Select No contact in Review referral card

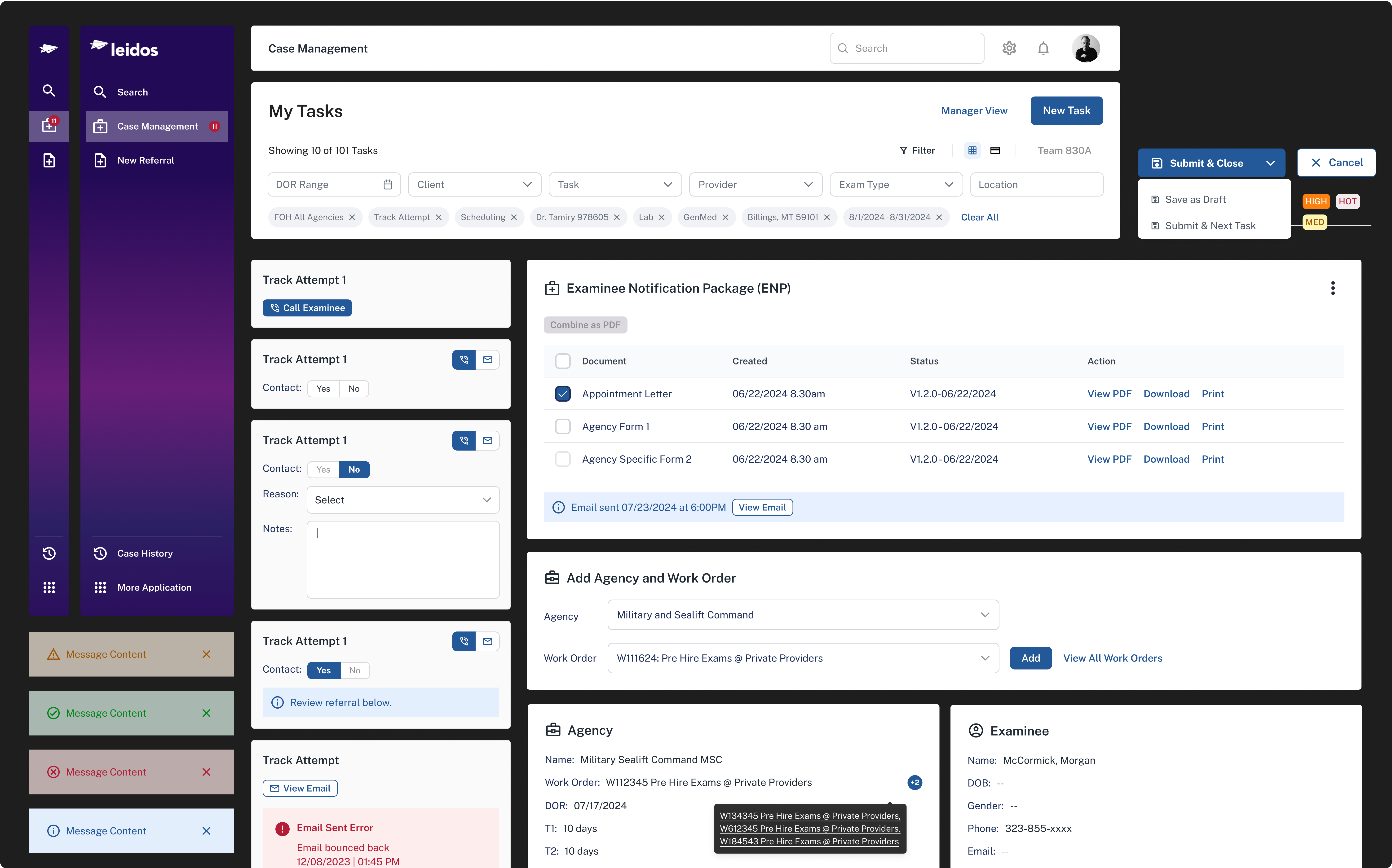(x=355, y=671)
